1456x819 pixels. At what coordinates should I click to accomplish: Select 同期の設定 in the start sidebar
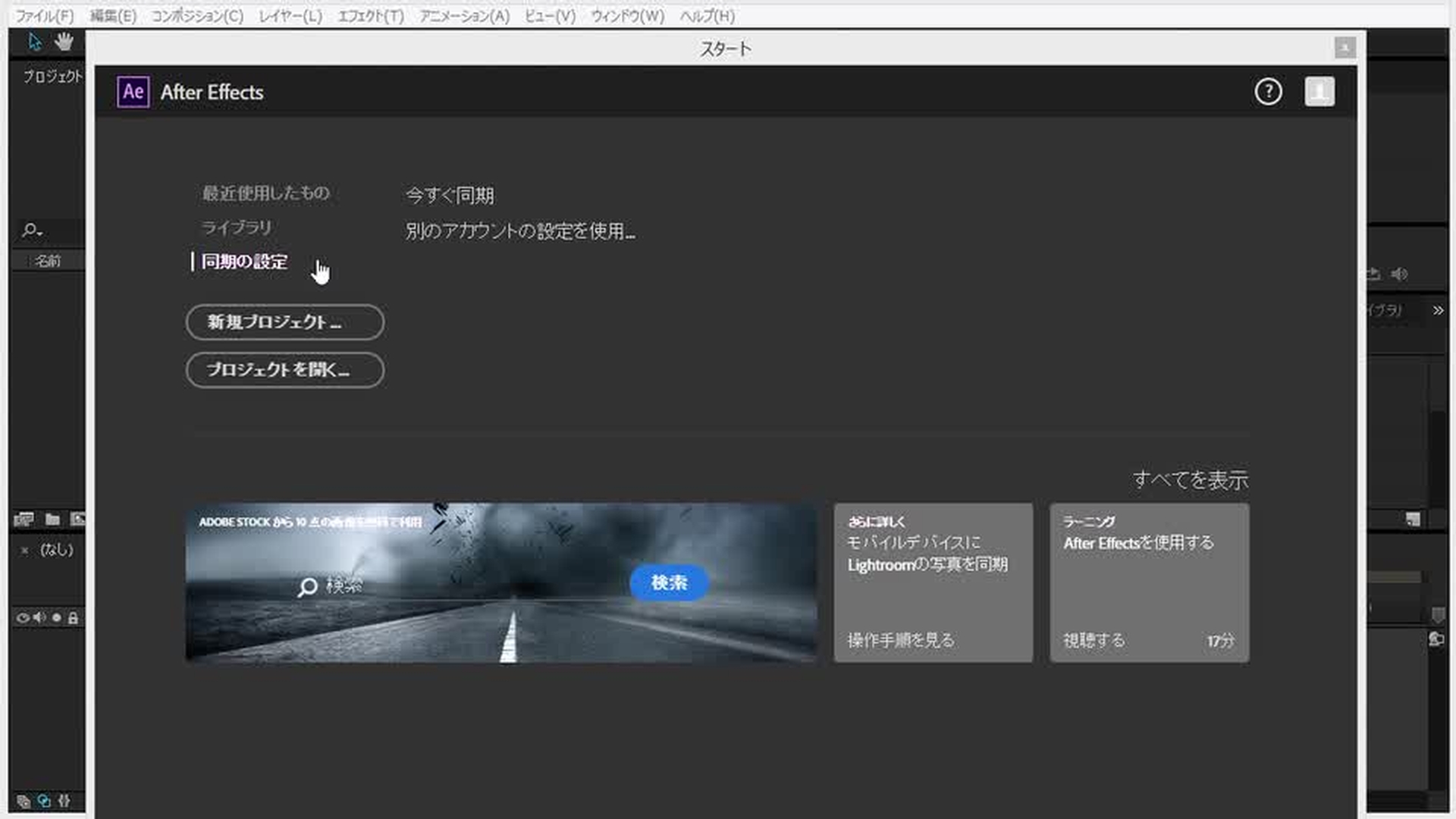244,262
